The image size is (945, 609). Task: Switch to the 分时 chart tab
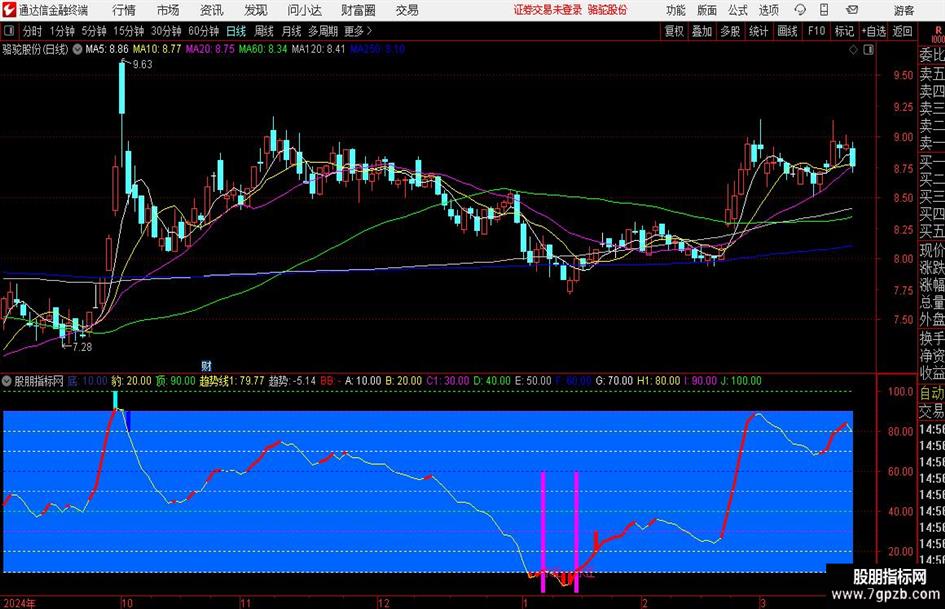tap(33, 31)
